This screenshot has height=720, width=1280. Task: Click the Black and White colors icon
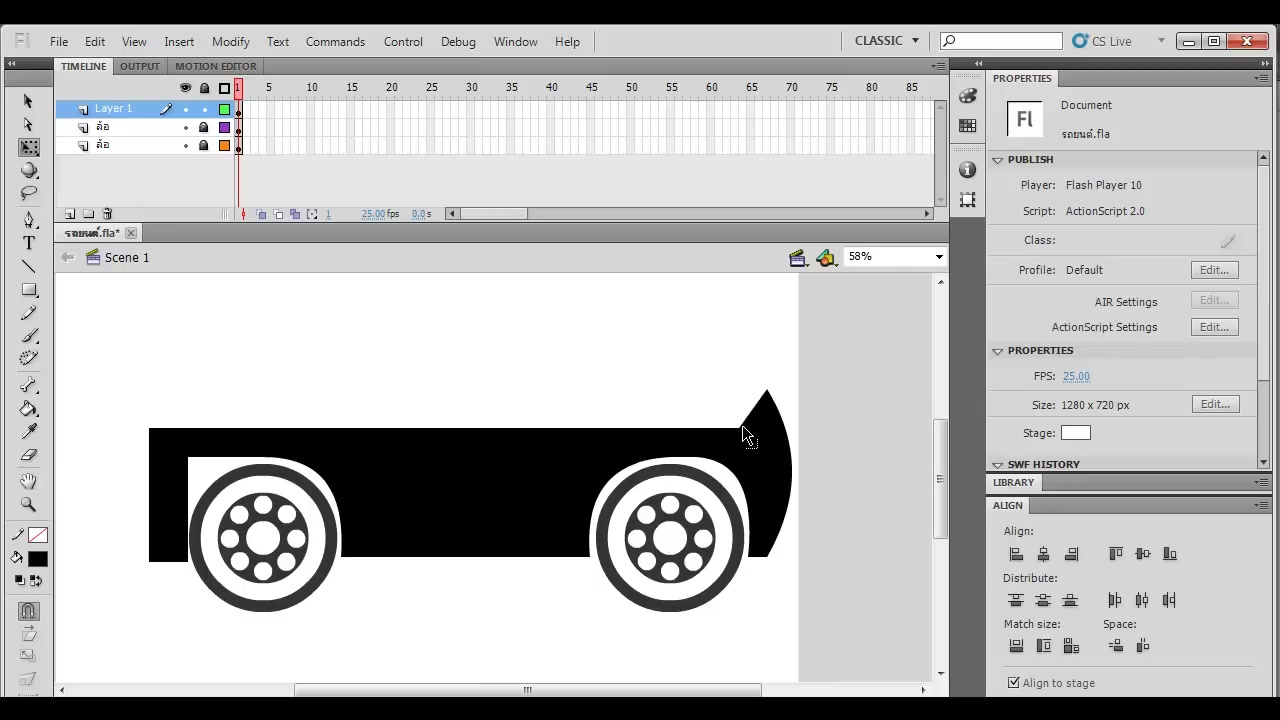pos(20,580)
